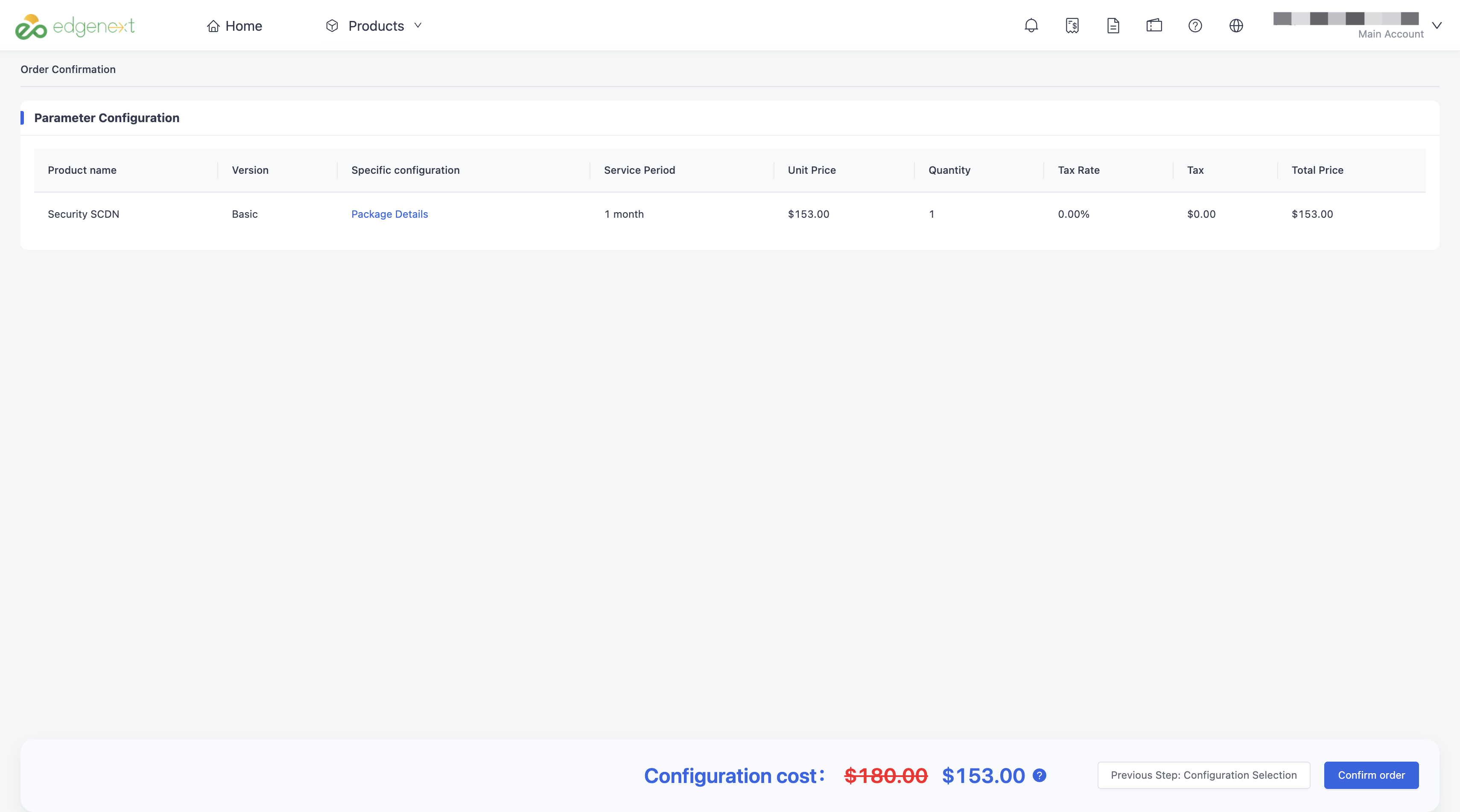Click the Tax column header

click(1195, 170)
